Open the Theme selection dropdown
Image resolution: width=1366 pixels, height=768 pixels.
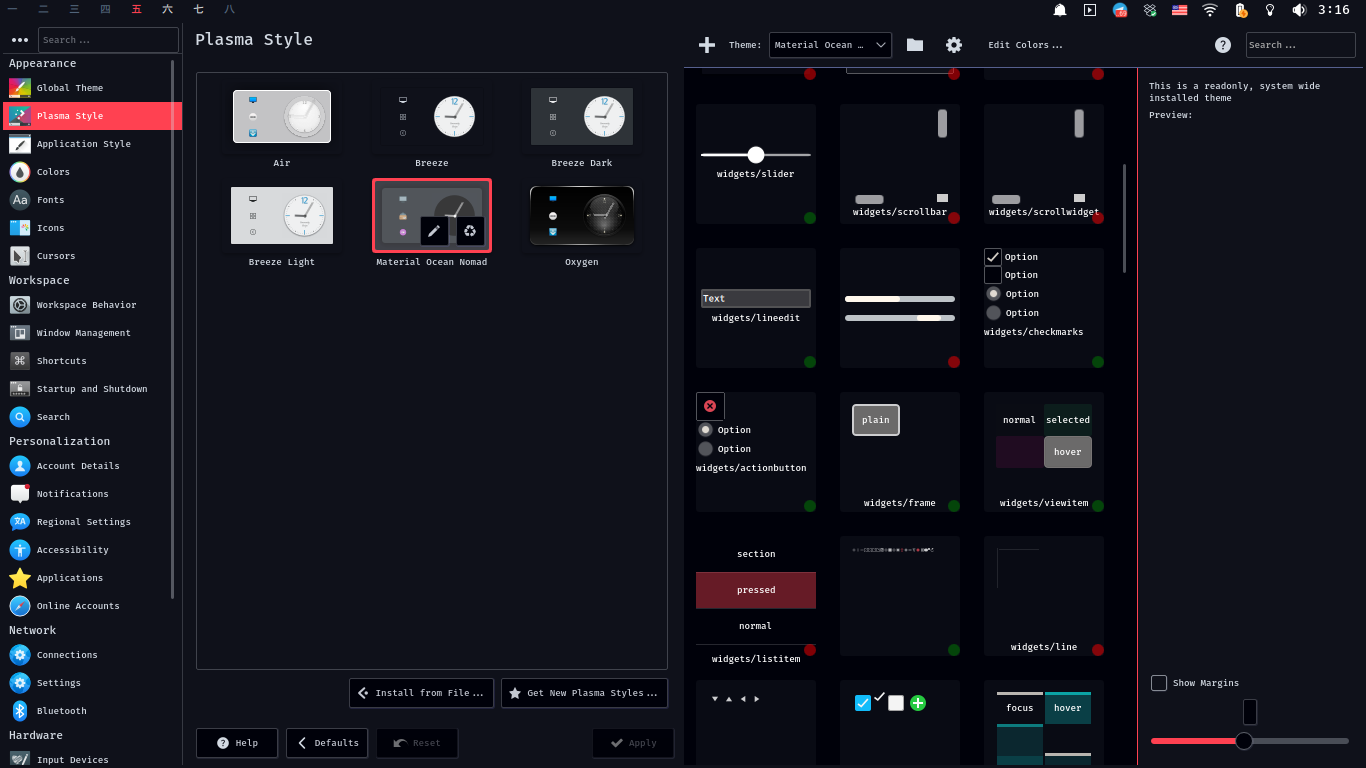(x=830, y=44)
